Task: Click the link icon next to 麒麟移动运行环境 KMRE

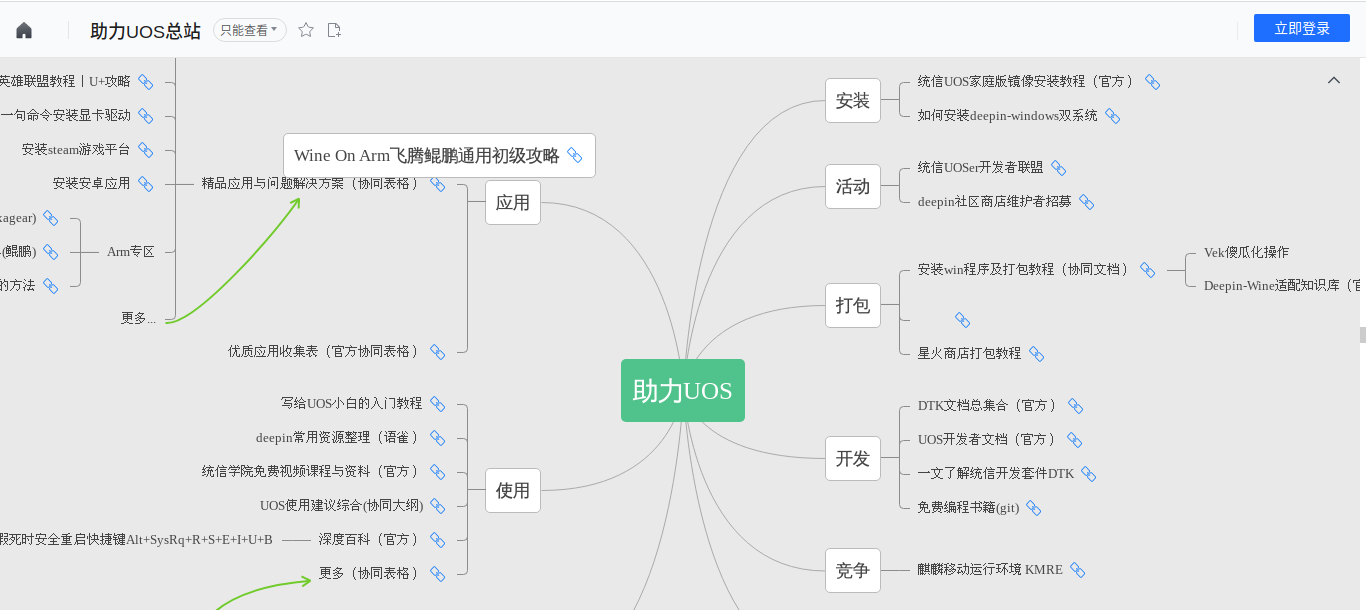Action: pos(1078,570)
